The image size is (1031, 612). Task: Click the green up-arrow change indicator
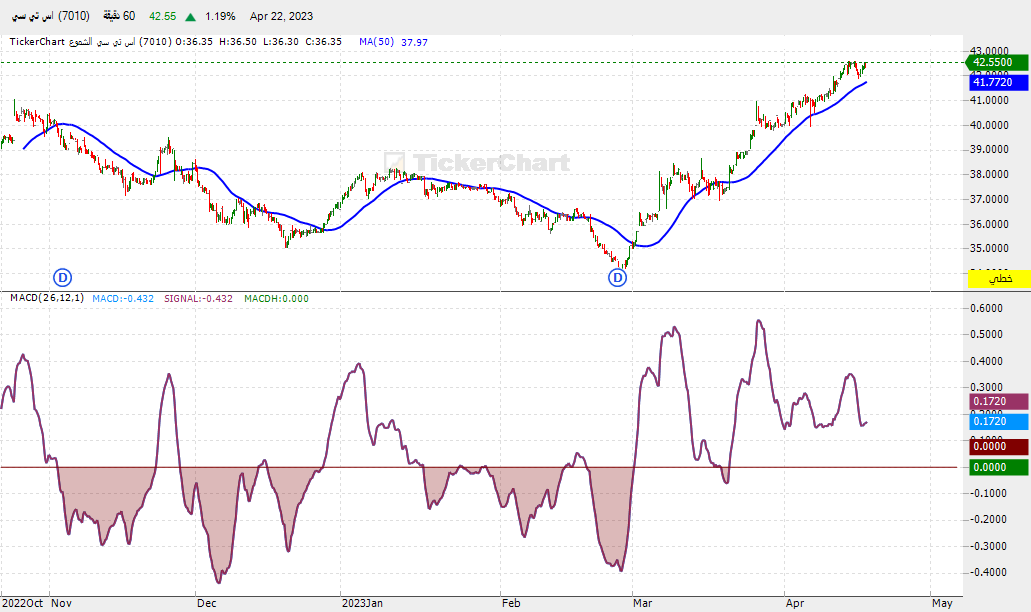pos(190,16)
